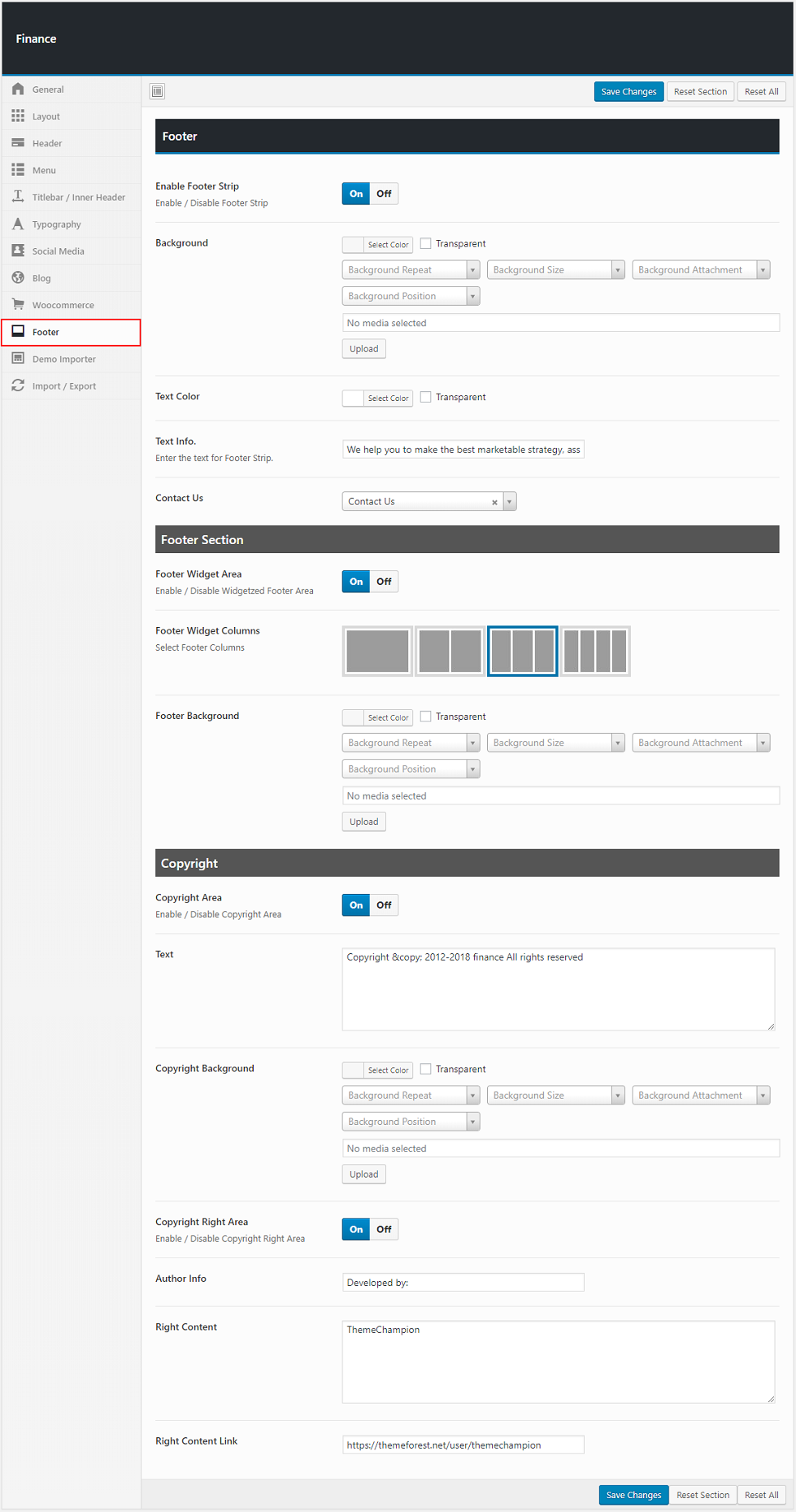Click the Woocommerce cart icon

[x=18, y=304]
